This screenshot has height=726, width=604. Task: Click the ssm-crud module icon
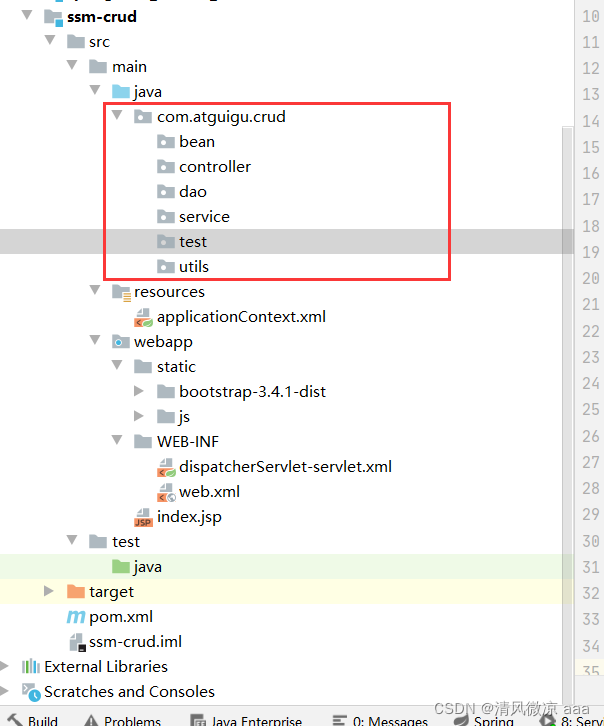pos(53,18)
